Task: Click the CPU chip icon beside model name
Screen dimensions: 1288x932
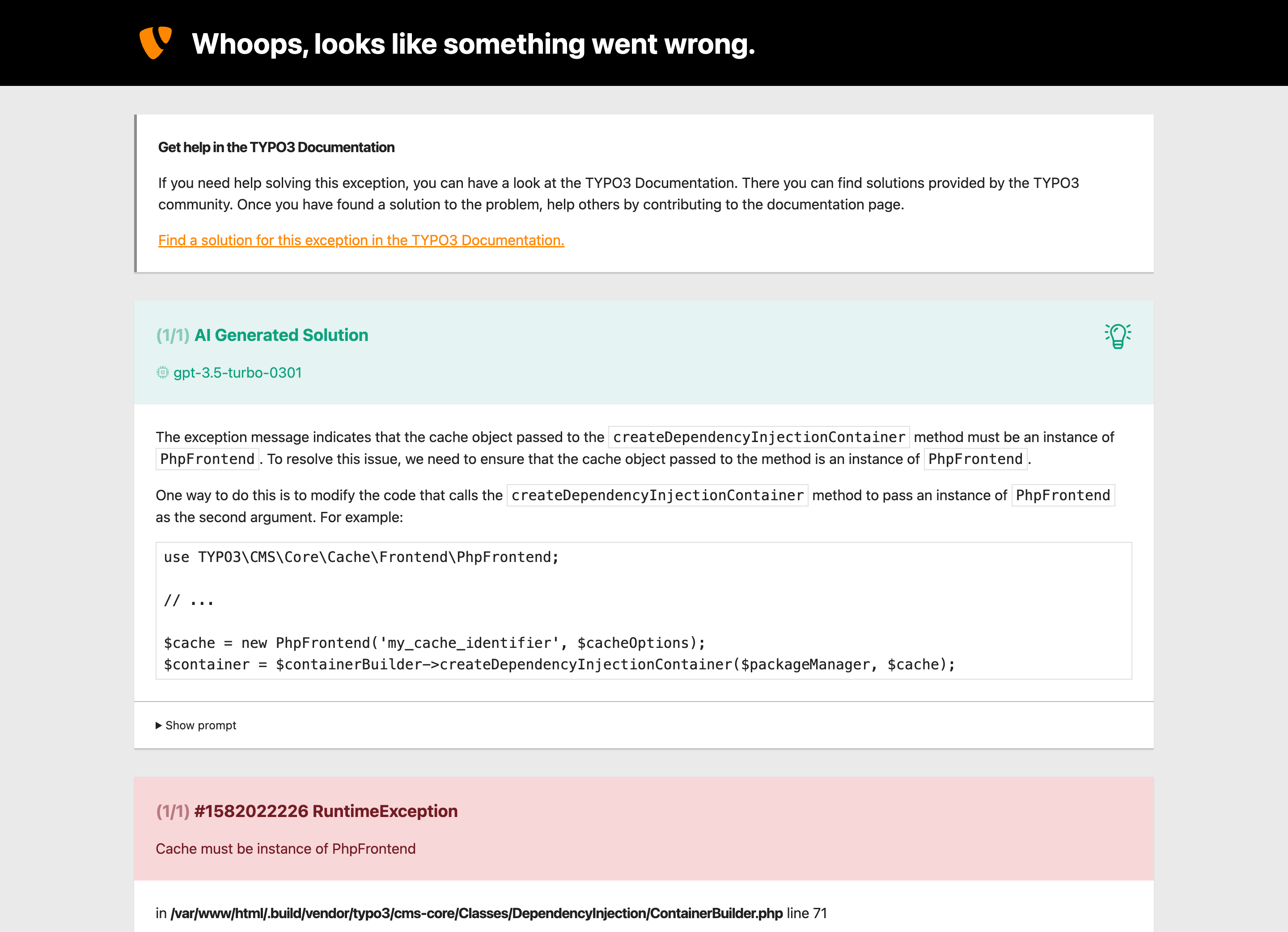Action: click(x=162, y=372)
